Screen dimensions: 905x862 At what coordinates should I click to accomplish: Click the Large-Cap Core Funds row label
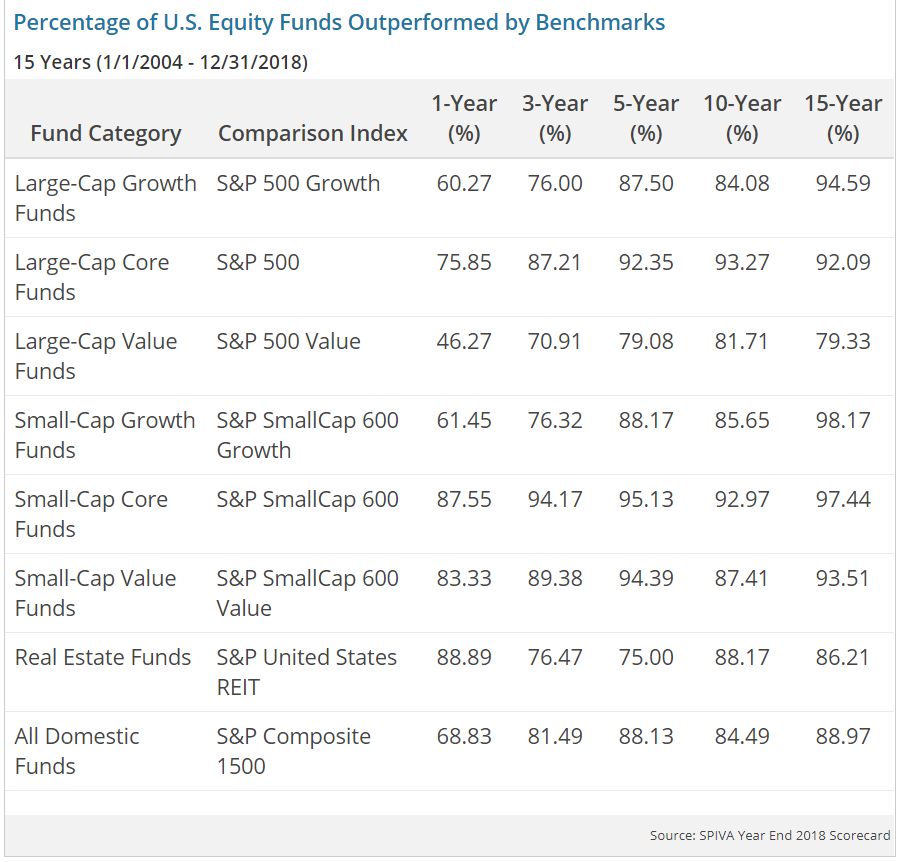coord(92,277)
